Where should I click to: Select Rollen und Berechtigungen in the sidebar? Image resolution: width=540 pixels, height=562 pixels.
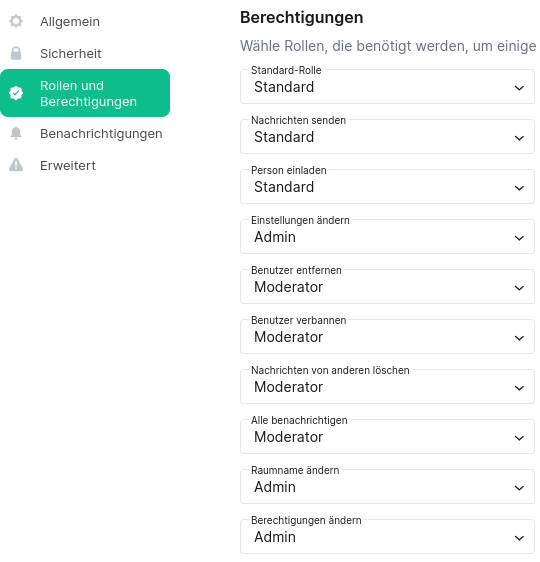pyautogui.click(x=85, y=93)
